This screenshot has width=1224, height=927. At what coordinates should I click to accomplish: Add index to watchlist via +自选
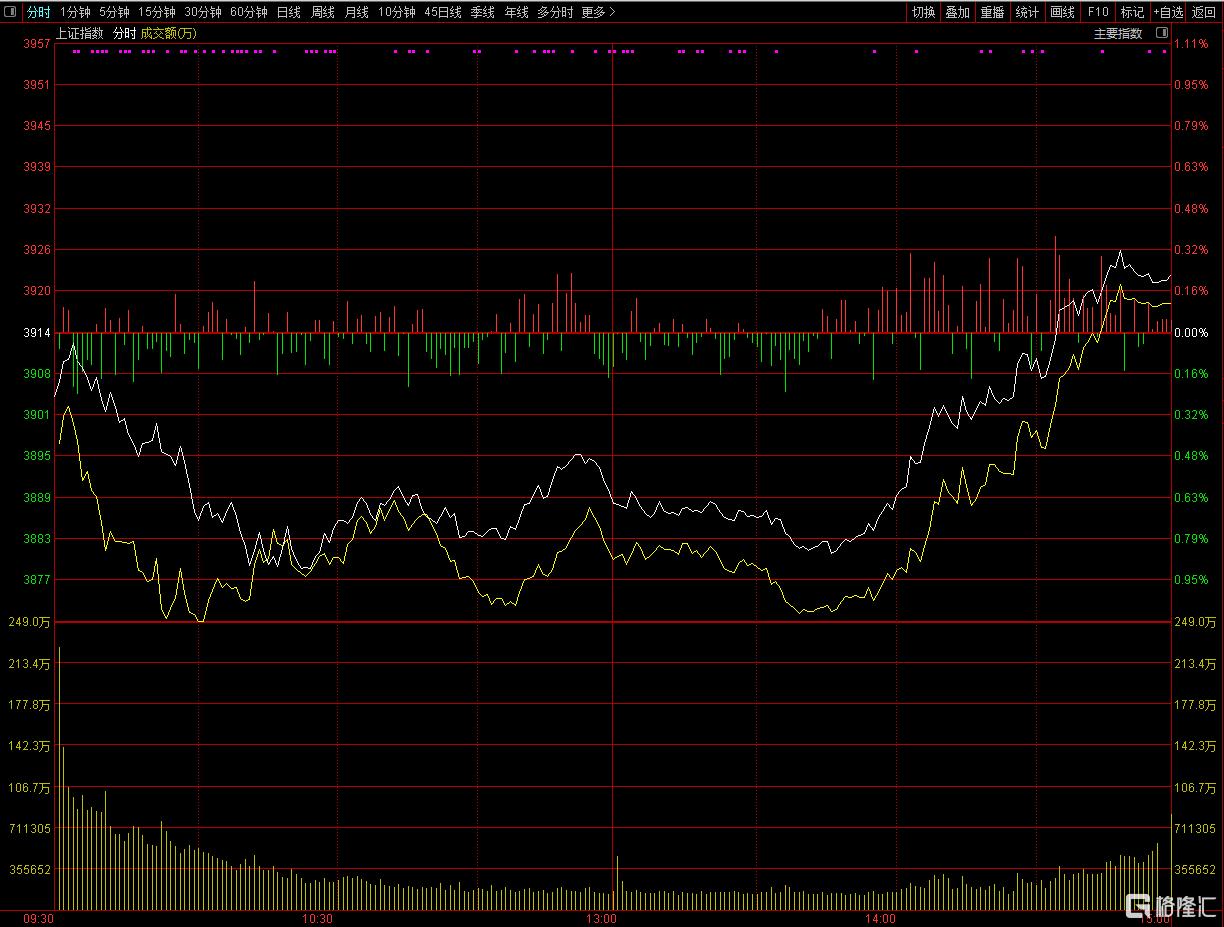click(1167, 13)
